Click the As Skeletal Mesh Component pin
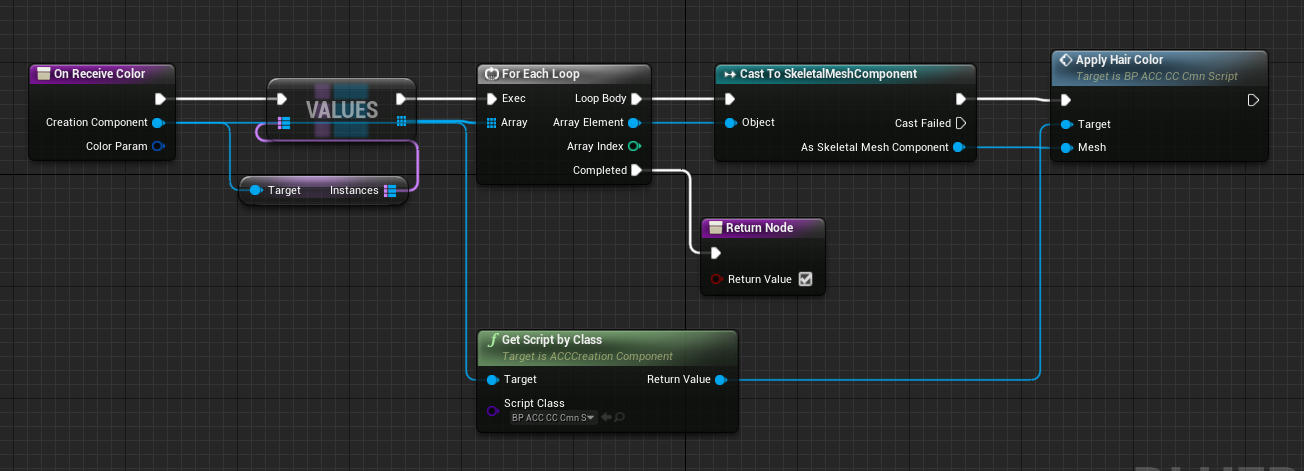 [x=959, y=148]
